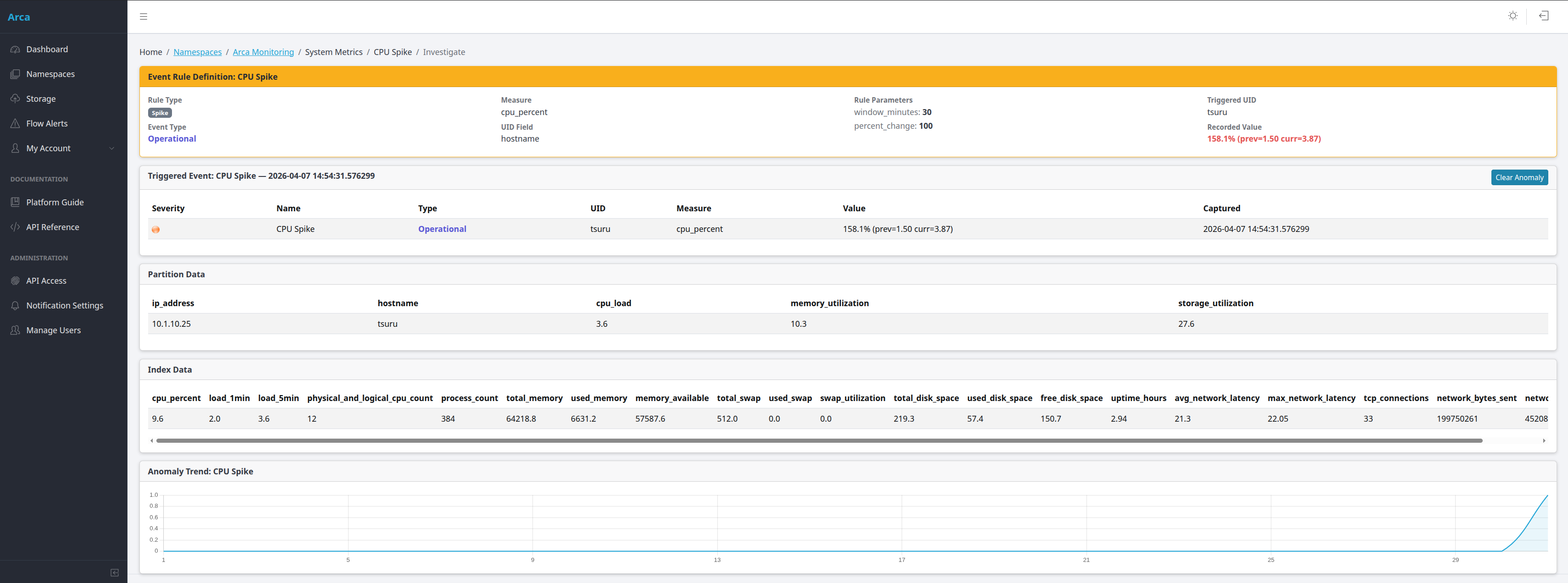Click the severity dot for CPU Spike event
This screenshot has height=583, width=1568.
pyautogui.click(x=156, y=230)
